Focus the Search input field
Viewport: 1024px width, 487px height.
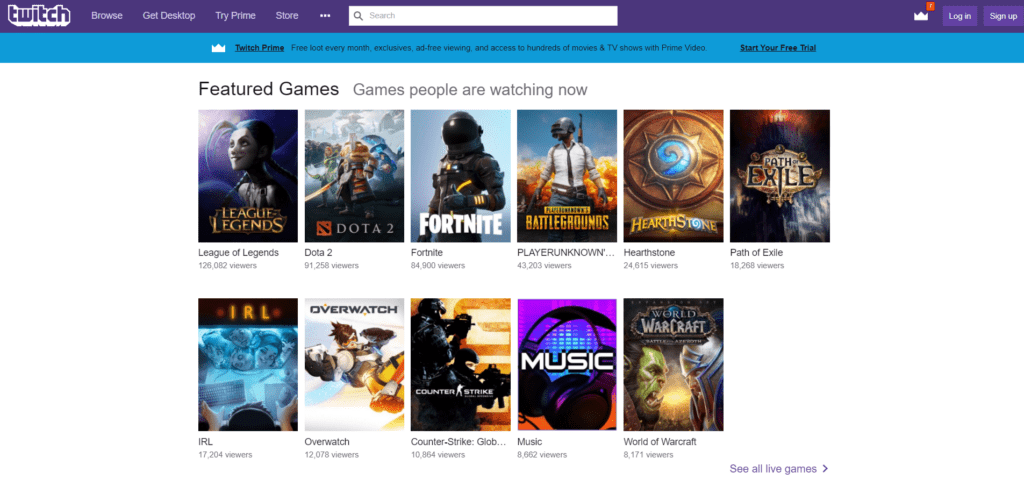tap(483, 16)
